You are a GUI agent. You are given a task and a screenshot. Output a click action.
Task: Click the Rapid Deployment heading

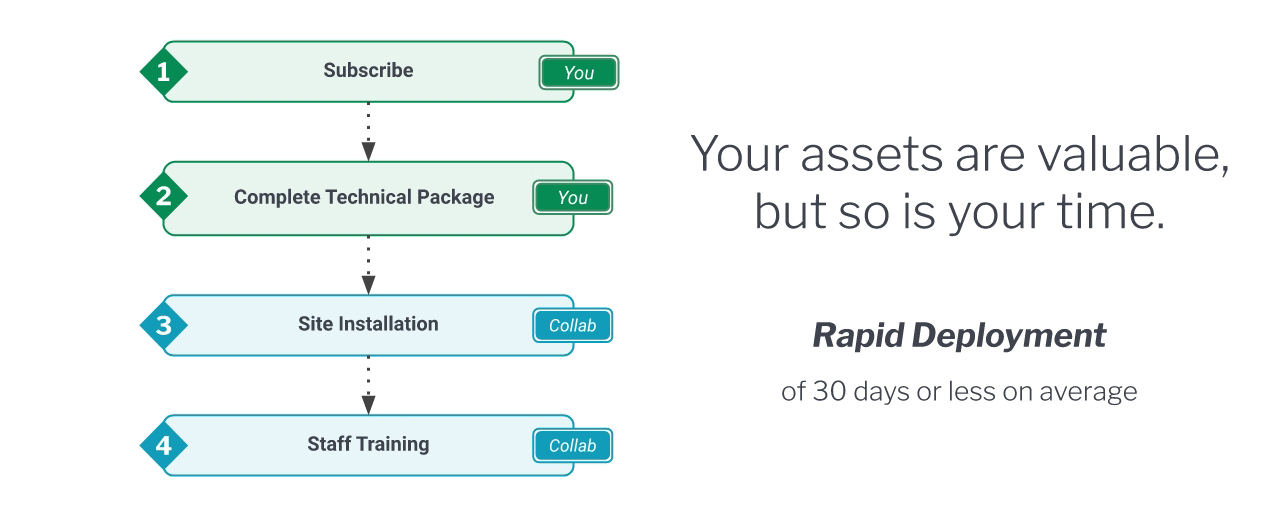click(x=960, y=336)
